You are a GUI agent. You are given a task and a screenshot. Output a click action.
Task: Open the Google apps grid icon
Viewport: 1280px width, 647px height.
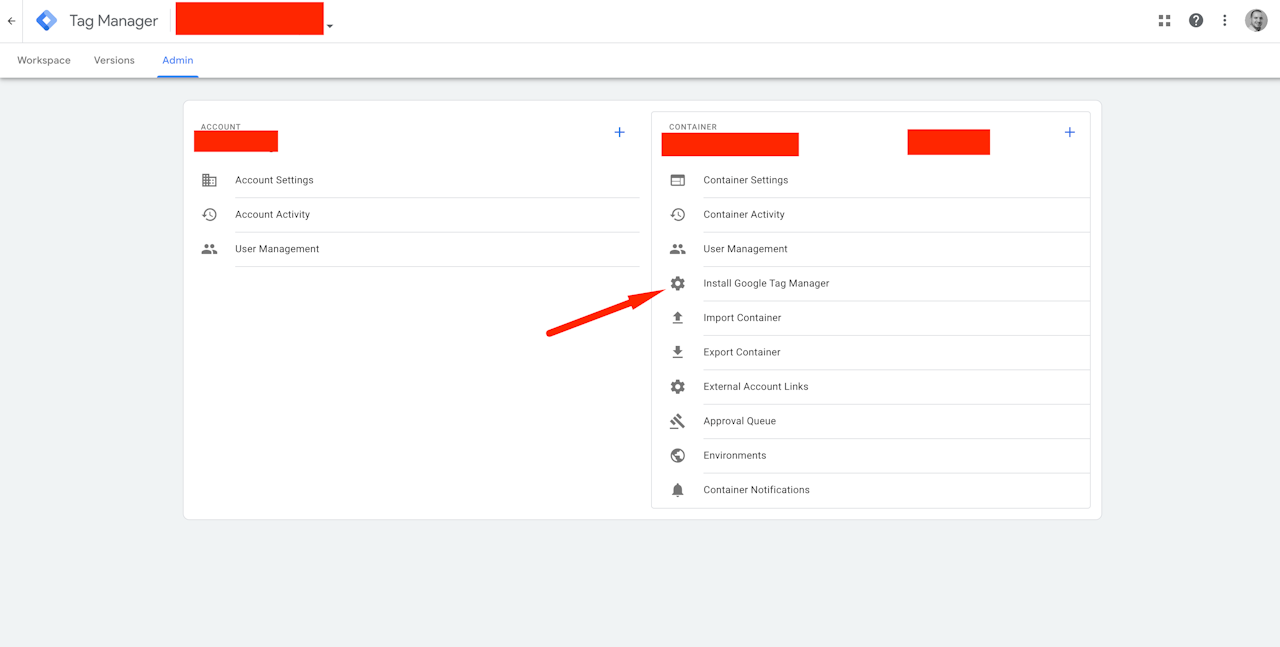[1164, 20]
